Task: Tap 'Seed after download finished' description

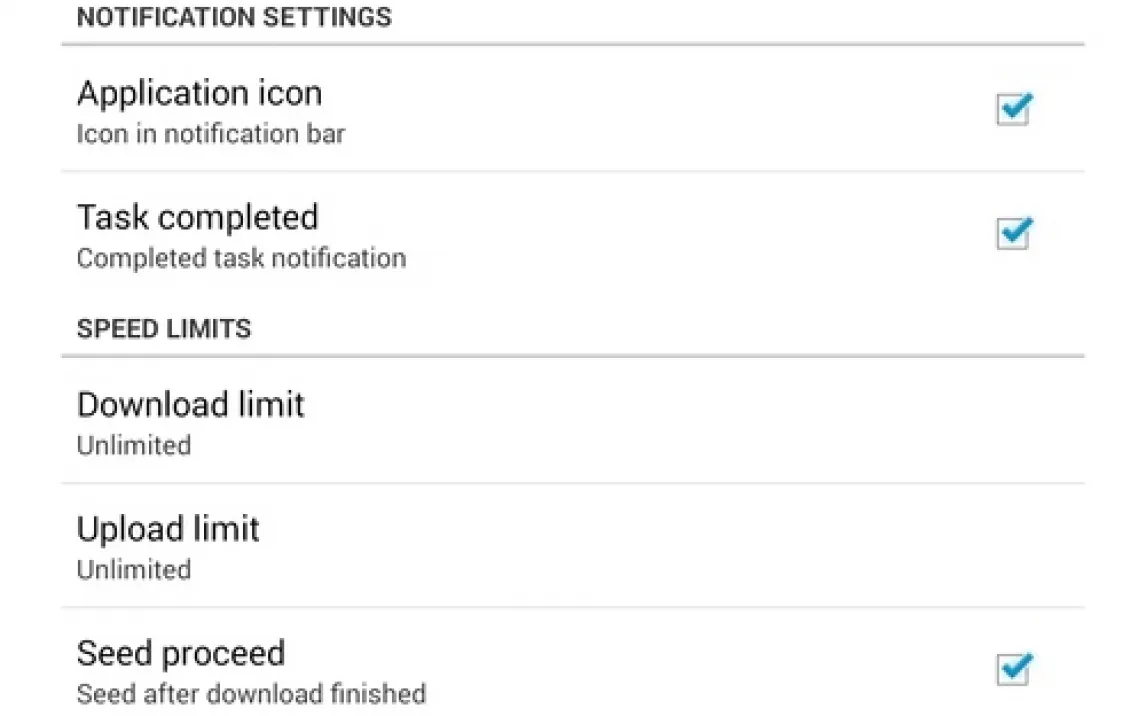Action: coord(251,694)
